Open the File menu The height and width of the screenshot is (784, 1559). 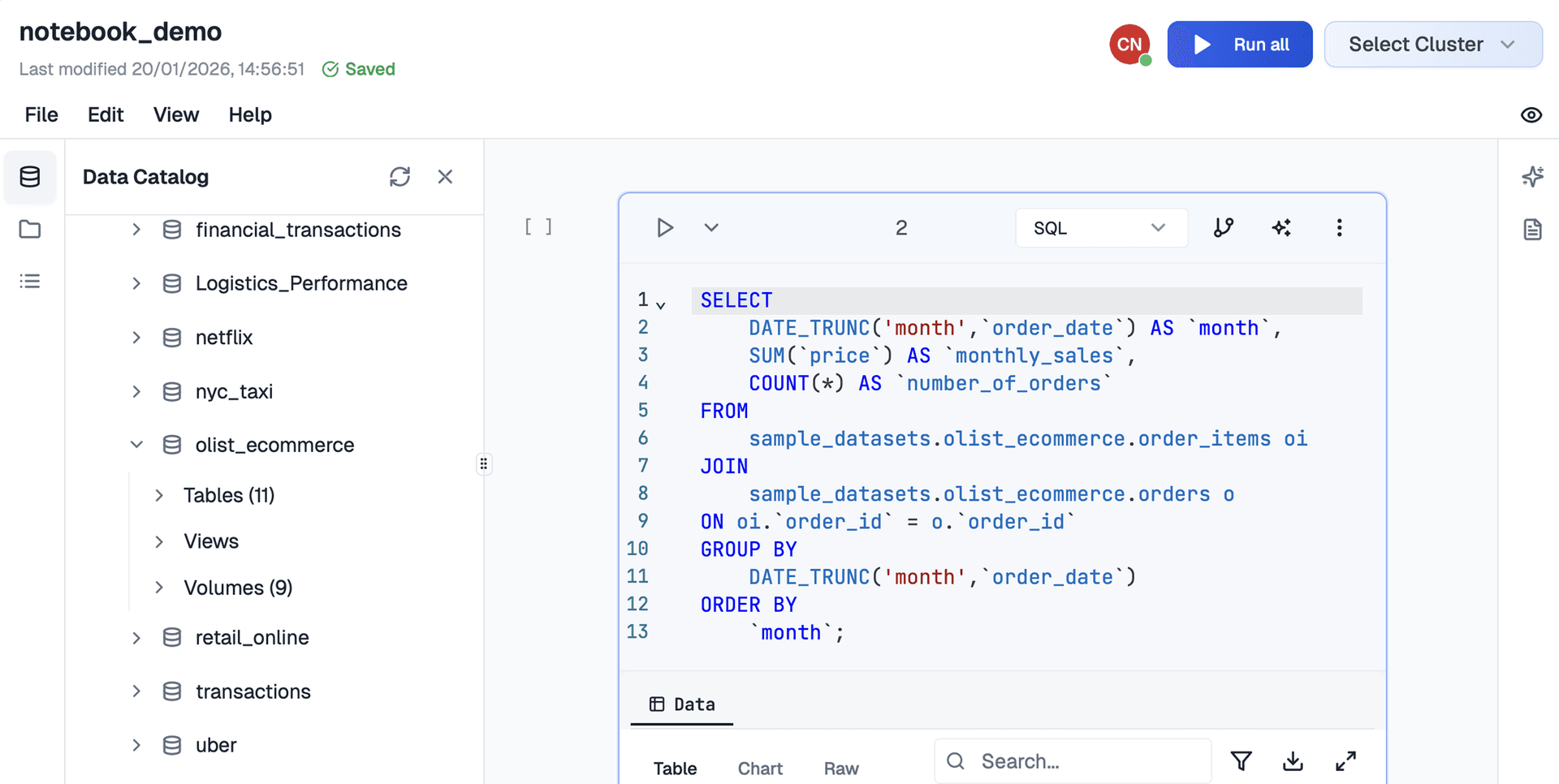coord(41,115)
